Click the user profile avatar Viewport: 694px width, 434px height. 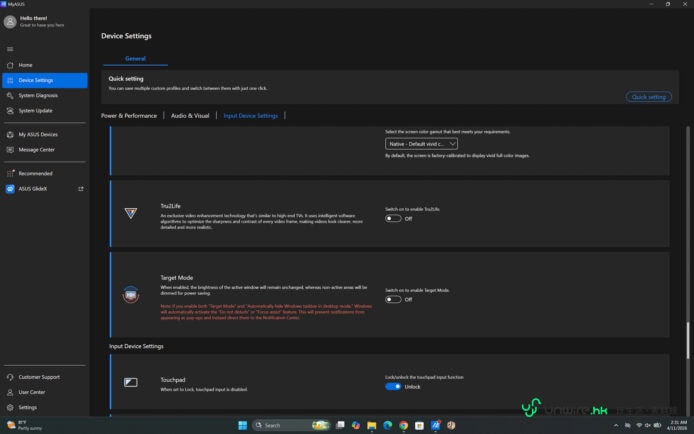[10, 22]
